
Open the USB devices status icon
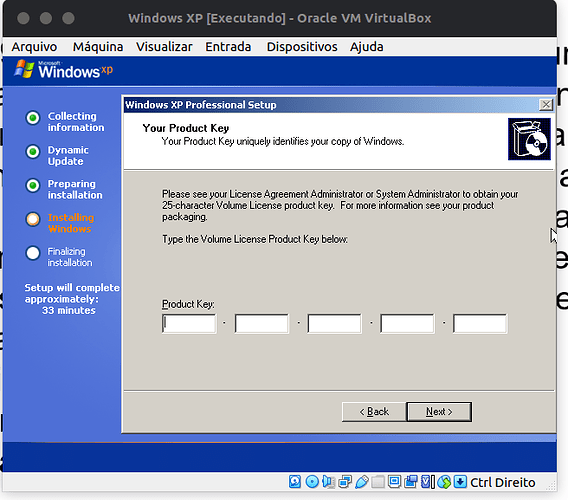click(362, 482)
